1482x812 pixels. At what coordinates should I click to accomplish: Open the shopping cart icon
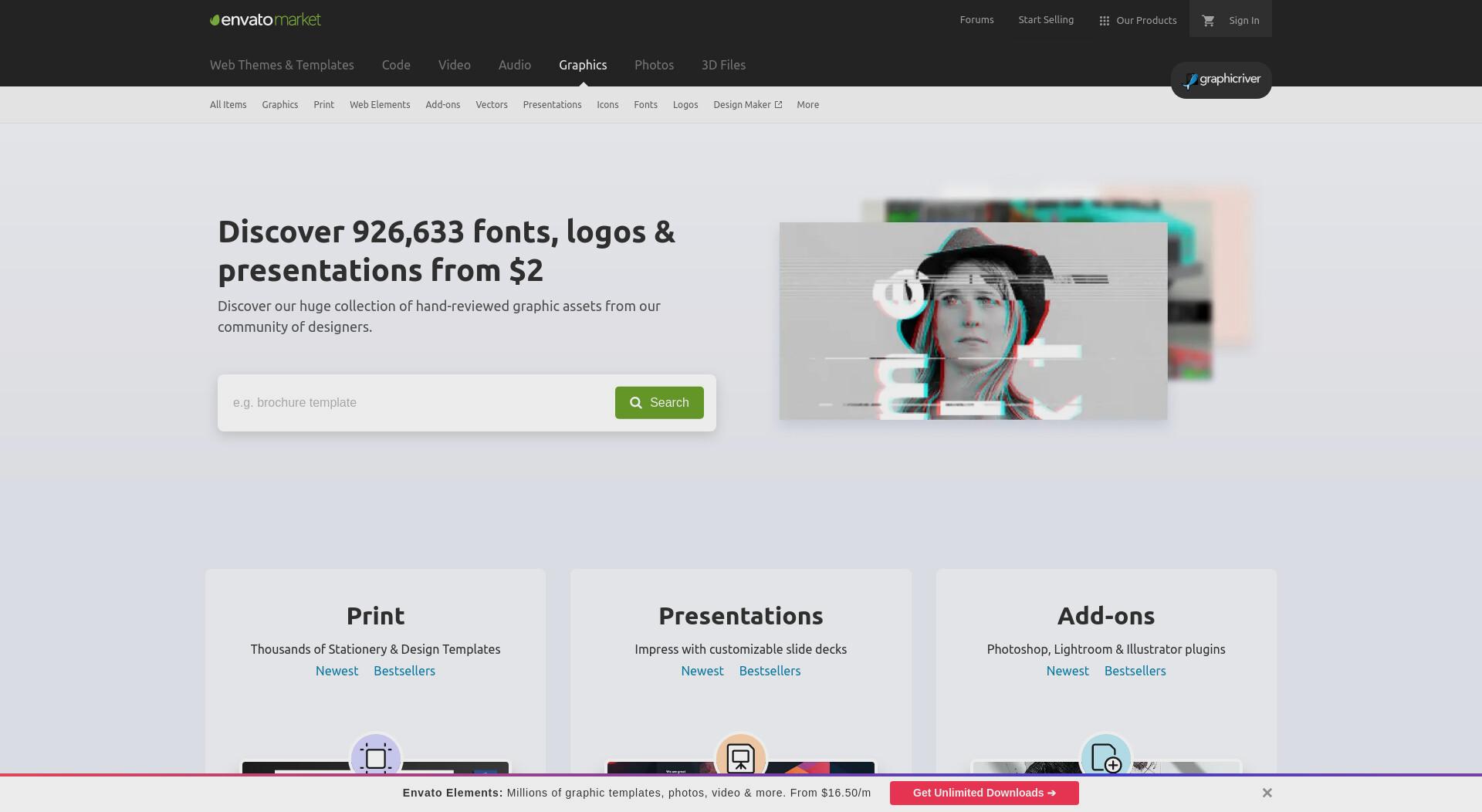pos(1209,21)
